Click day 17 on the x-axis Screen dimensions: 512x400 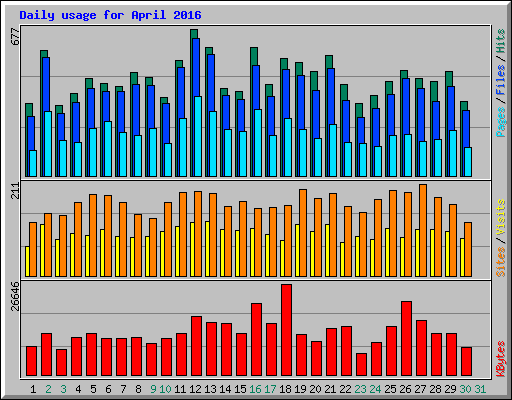point(270,389)
